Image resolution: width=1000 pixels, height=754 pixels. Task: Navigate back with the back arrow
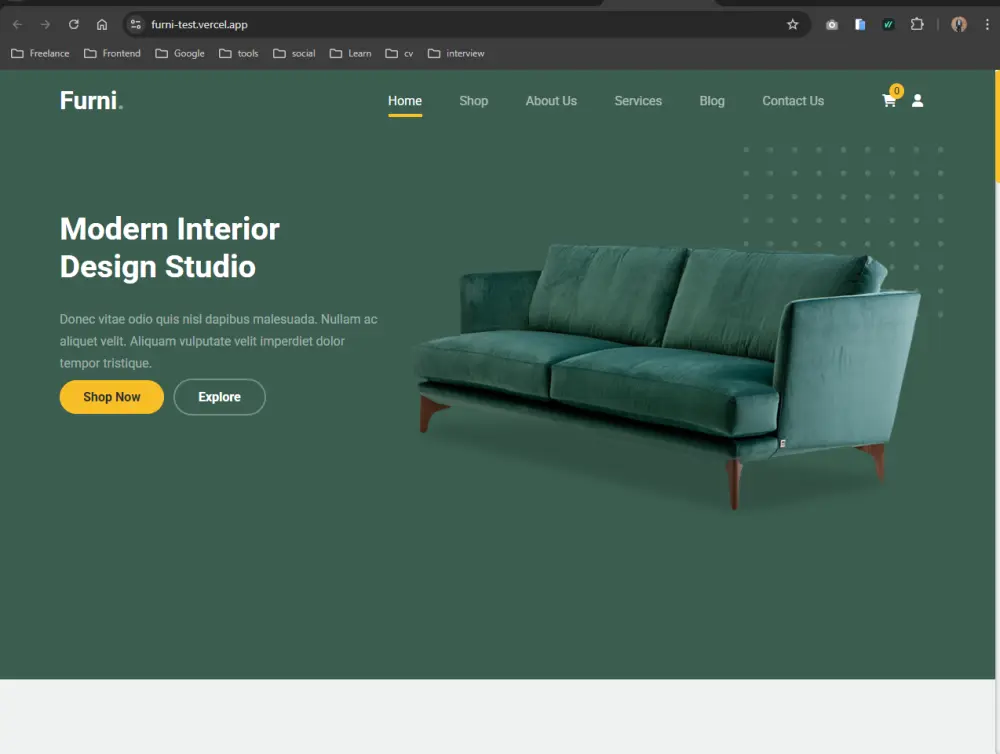coord(17,24)
